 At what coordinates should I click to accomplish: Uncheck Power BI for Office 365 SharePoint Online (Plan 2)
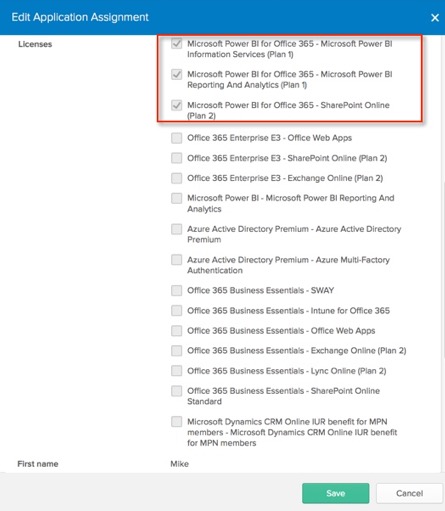(x=177, y=105)
